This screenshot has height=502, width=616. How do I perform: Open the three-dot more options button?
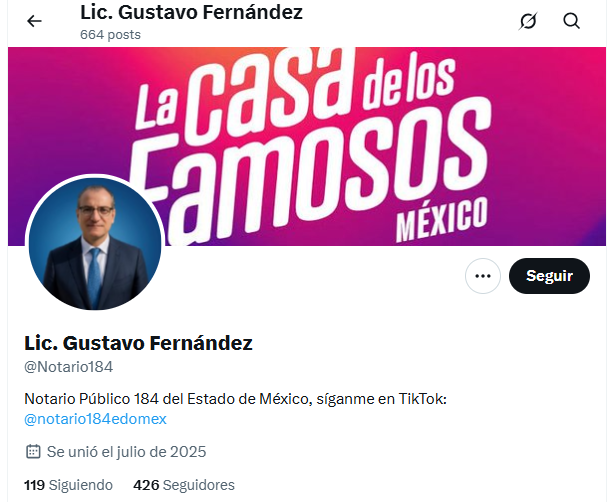coord(482,276)
